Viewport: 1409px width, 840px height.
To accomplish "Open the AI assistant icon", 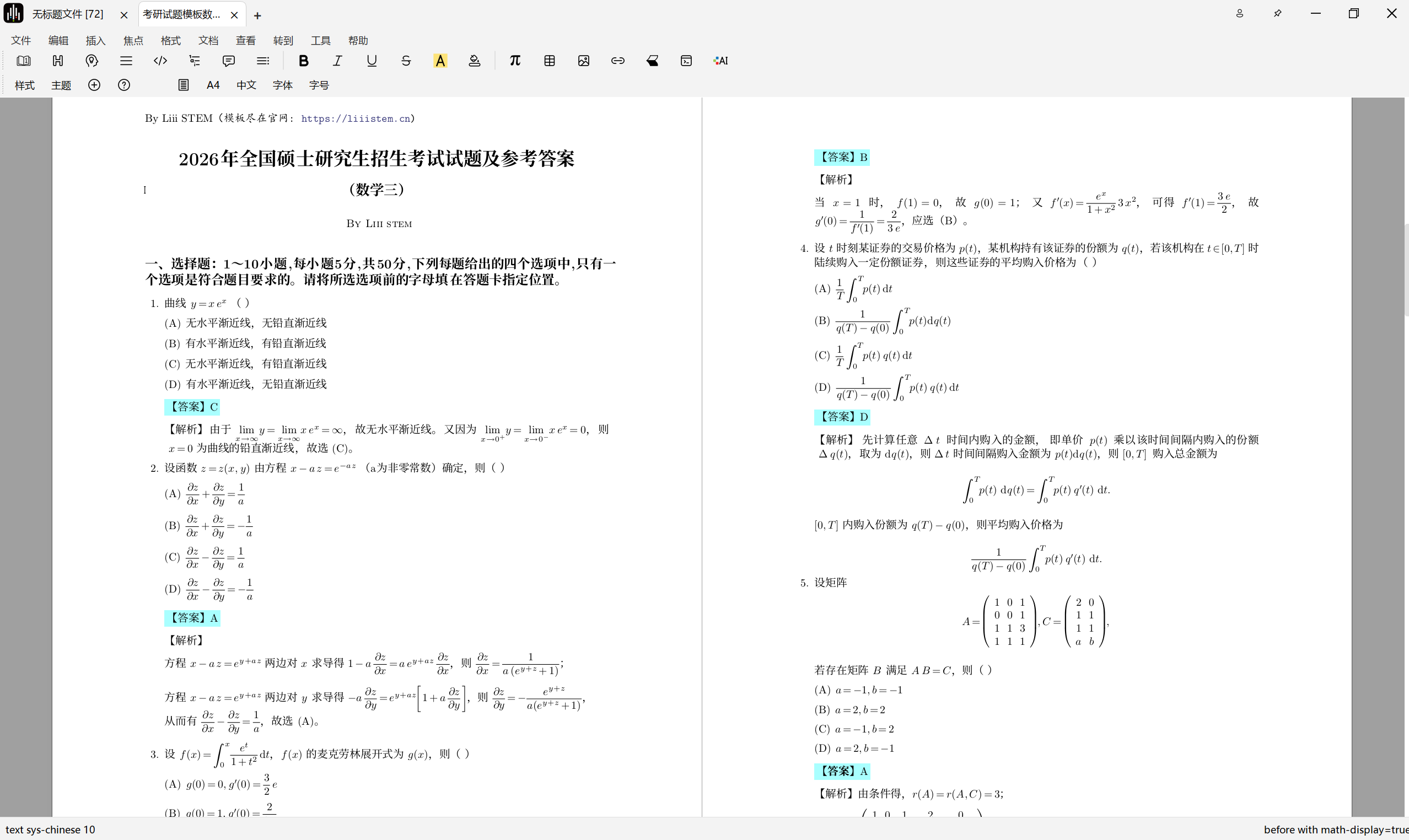I will coord(720,61).
